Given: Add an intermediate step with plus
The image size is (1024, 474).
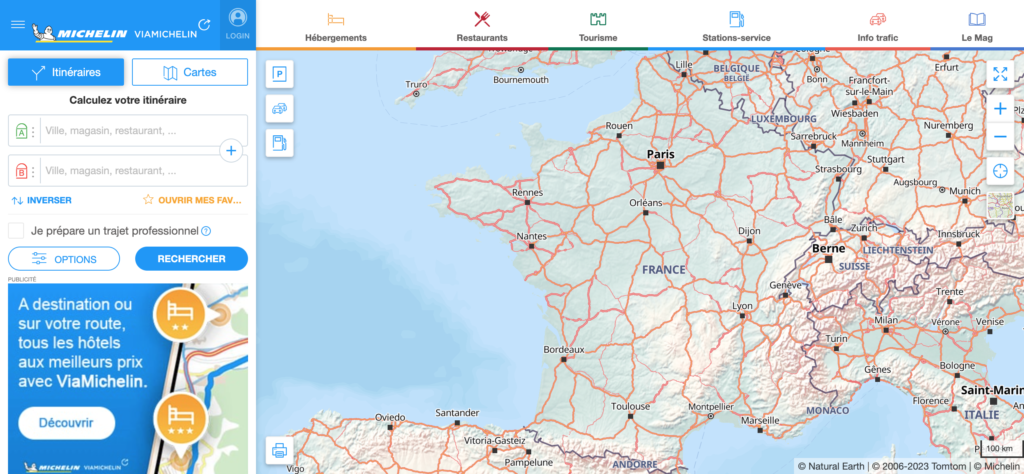Looking at the screenshot, I should click(231, 151).
